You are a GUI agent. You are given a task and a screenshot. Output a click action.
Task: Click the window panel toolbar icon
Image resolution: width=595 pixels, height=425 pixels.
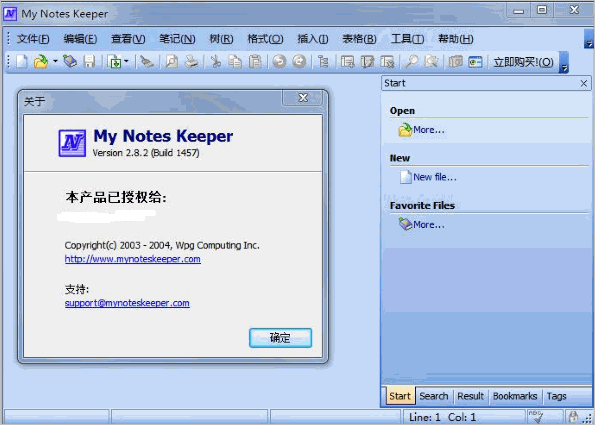coord(475,61)
